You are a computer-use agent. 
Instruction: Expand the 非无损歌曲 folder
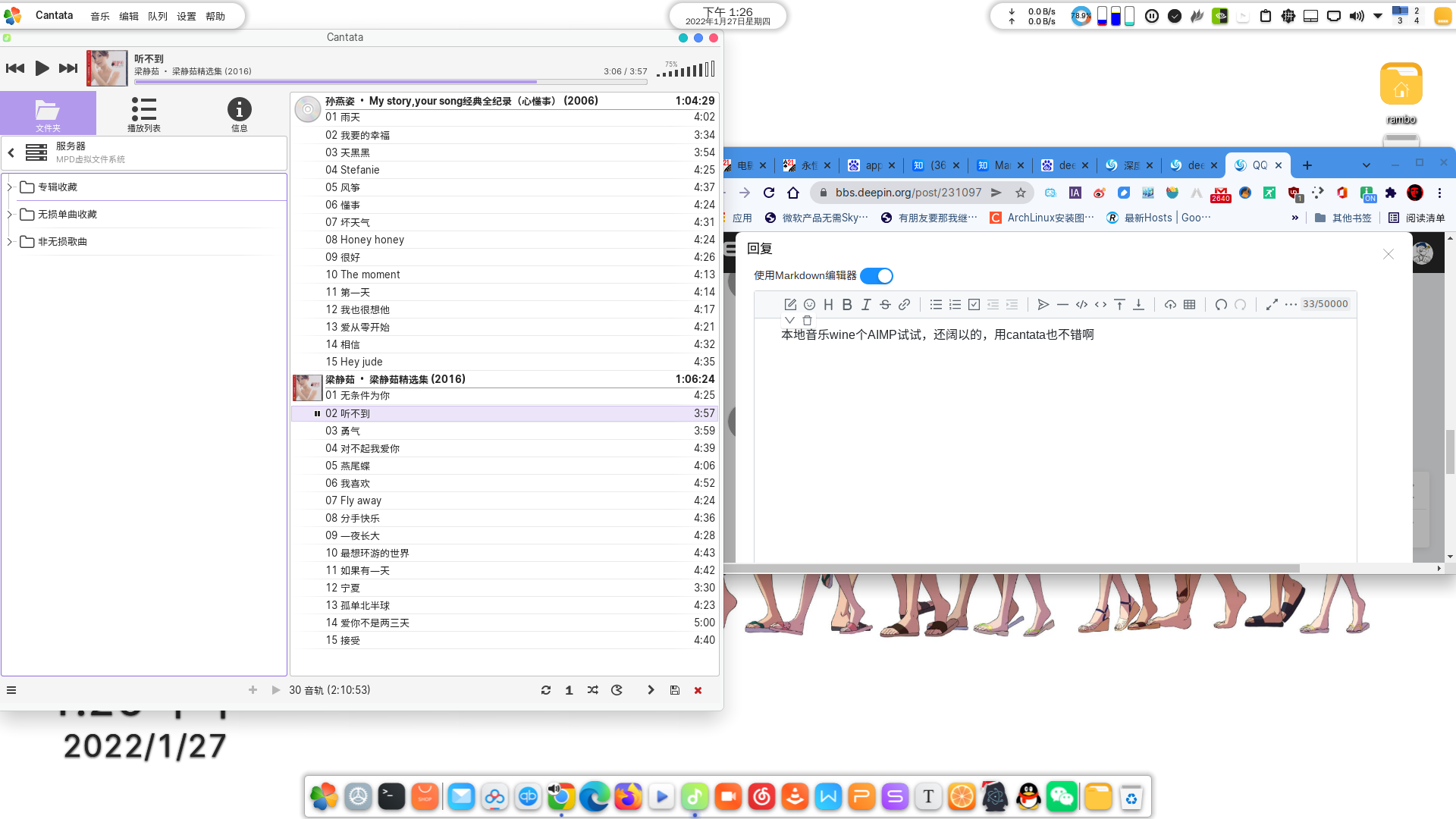click(10, 242)
